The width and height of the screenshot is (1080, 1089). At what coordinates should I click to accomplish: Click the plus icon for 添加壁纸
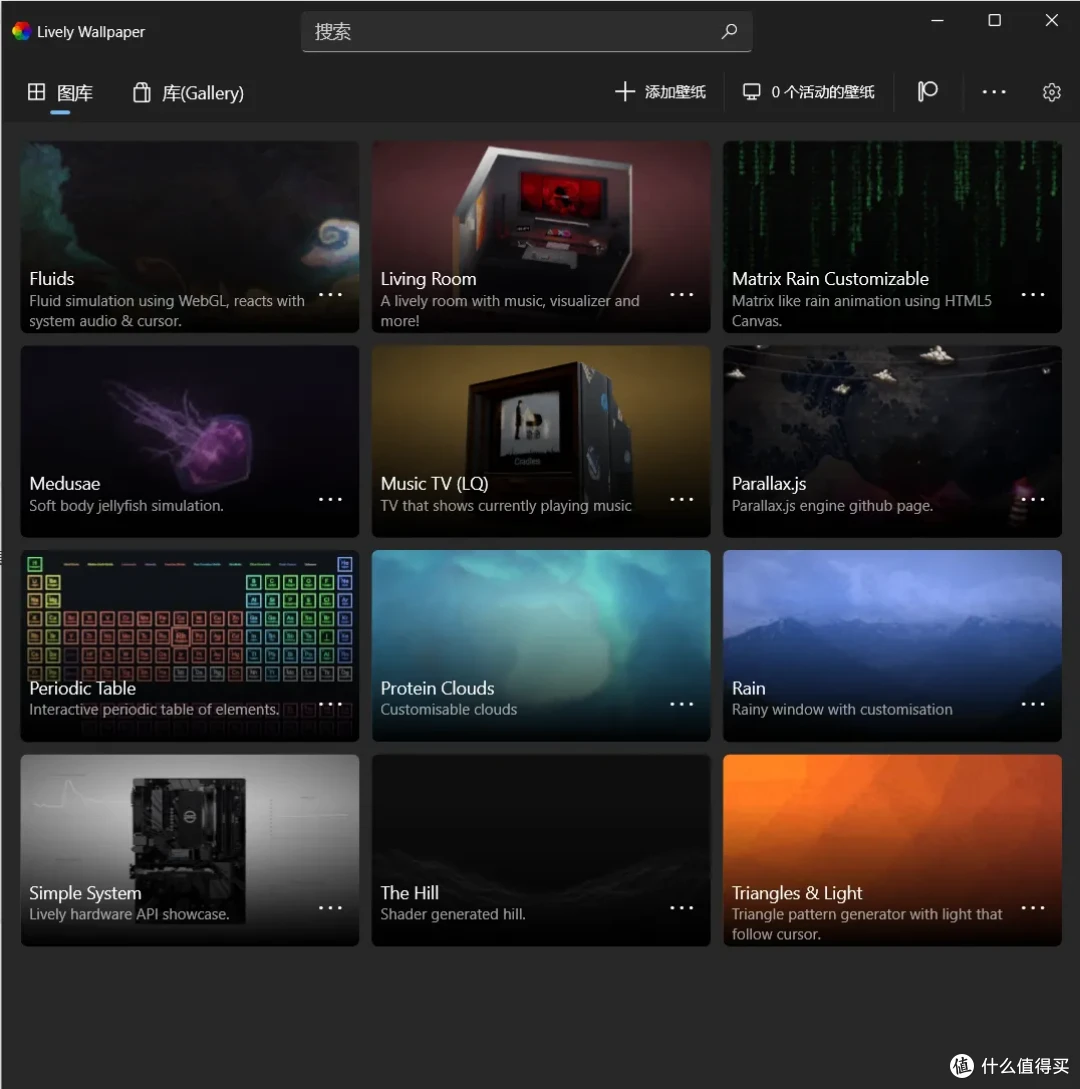pyautogui.click(x=624, y=92)
